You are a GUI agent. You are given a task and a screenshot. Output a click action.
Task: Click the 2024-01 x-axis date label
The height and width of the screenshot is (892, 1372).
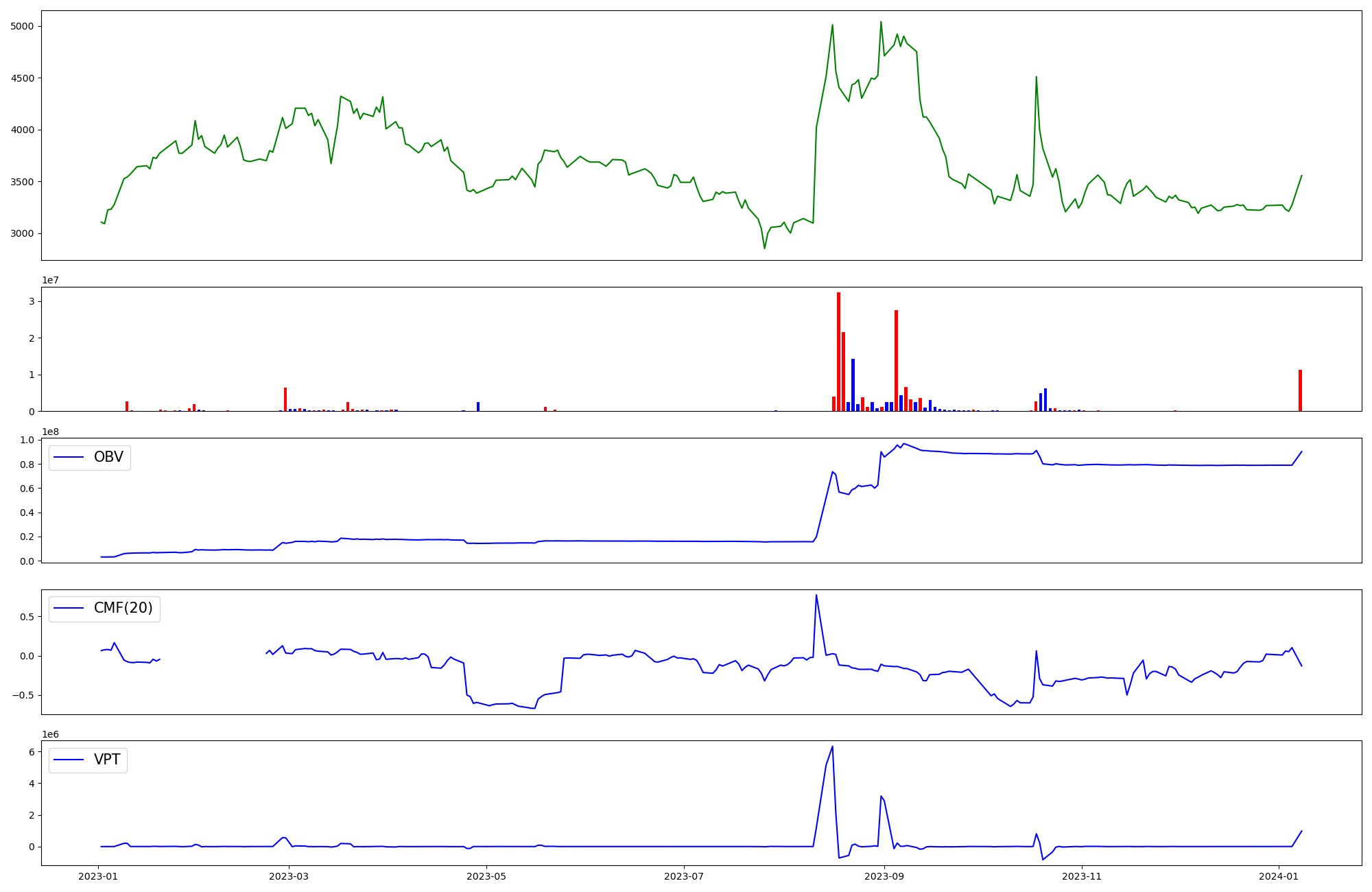(1279, 876)
